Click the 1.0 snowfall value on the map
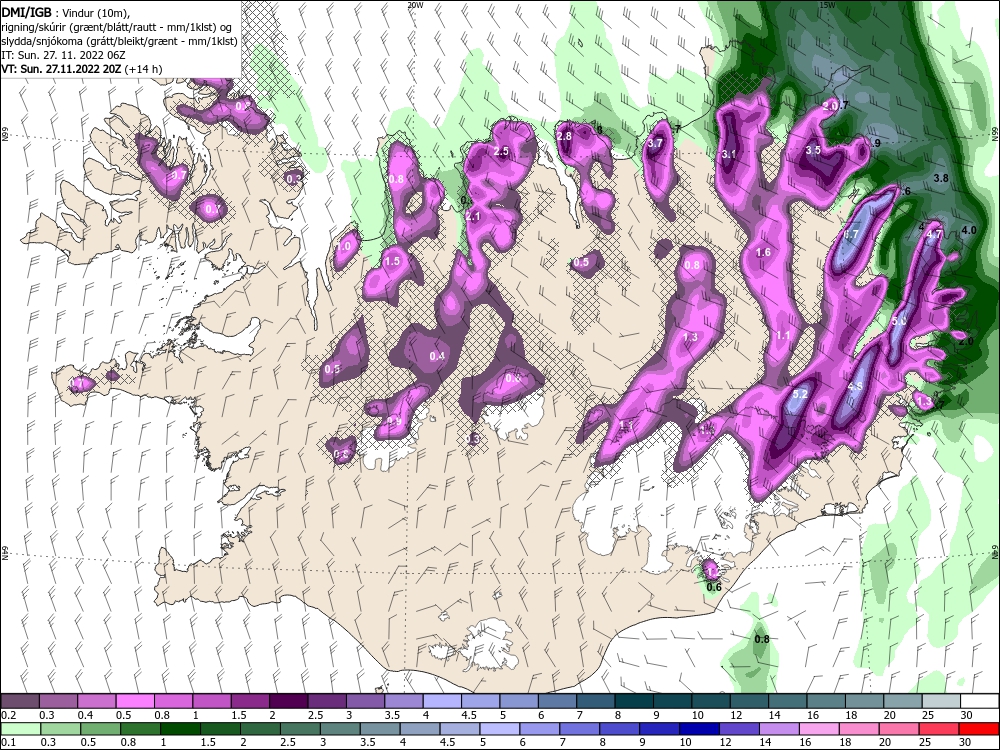1000x750 pixels. point(344,247)
